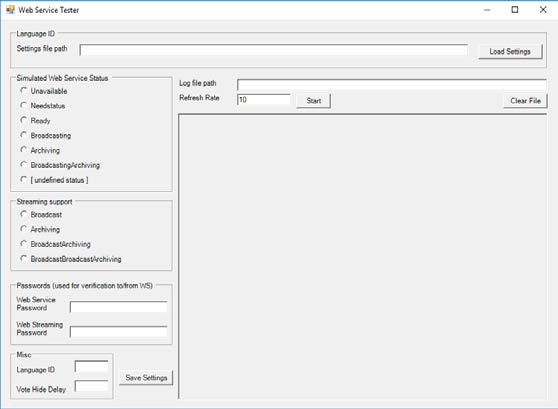Viewport: 558px width, 409px height.
Task: Click the 'Streaming support' group title
Action: point(44,201)
